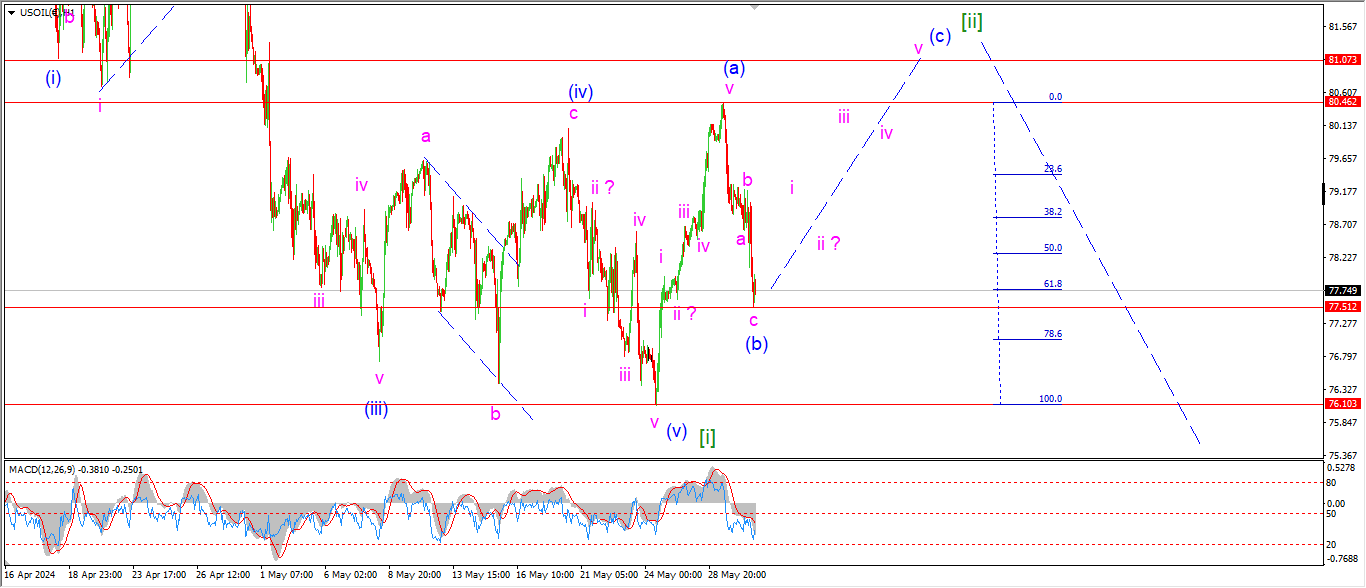Click the 24 May 00:00 time axis label

click(x=673, y=575)
